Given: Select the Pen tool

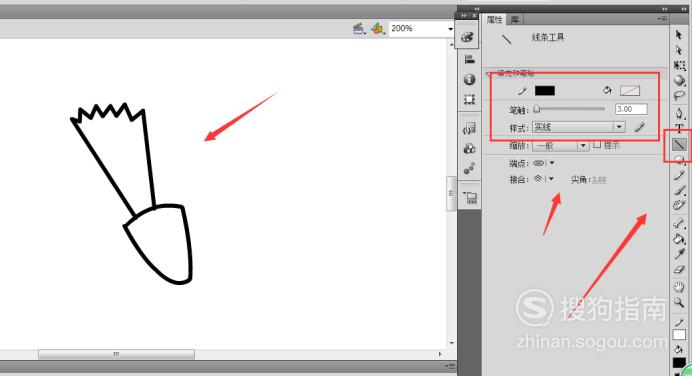Looking at the screenshot, I should [680, 113].
